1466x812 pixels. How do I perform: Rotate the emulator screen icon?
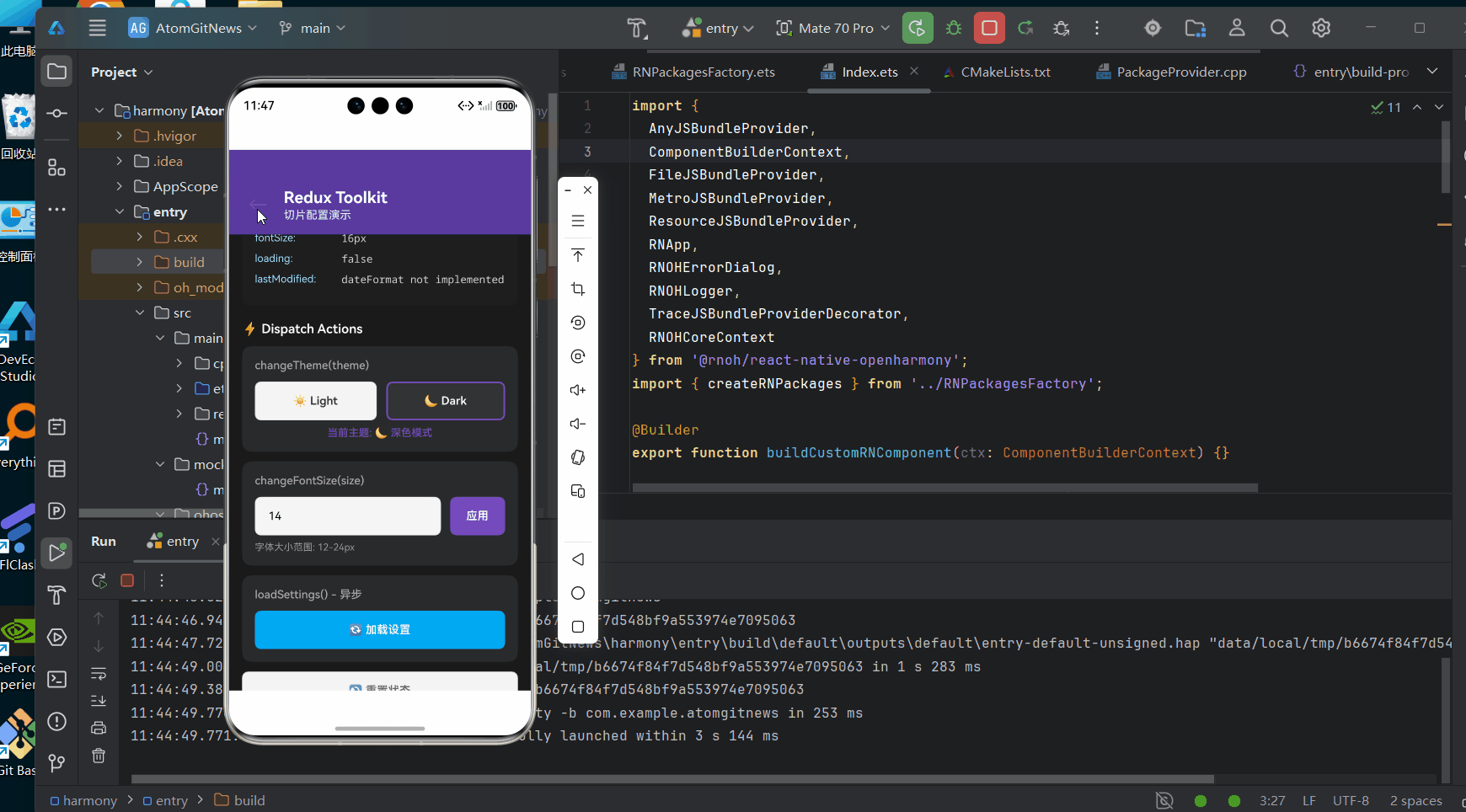coord(578,457)
